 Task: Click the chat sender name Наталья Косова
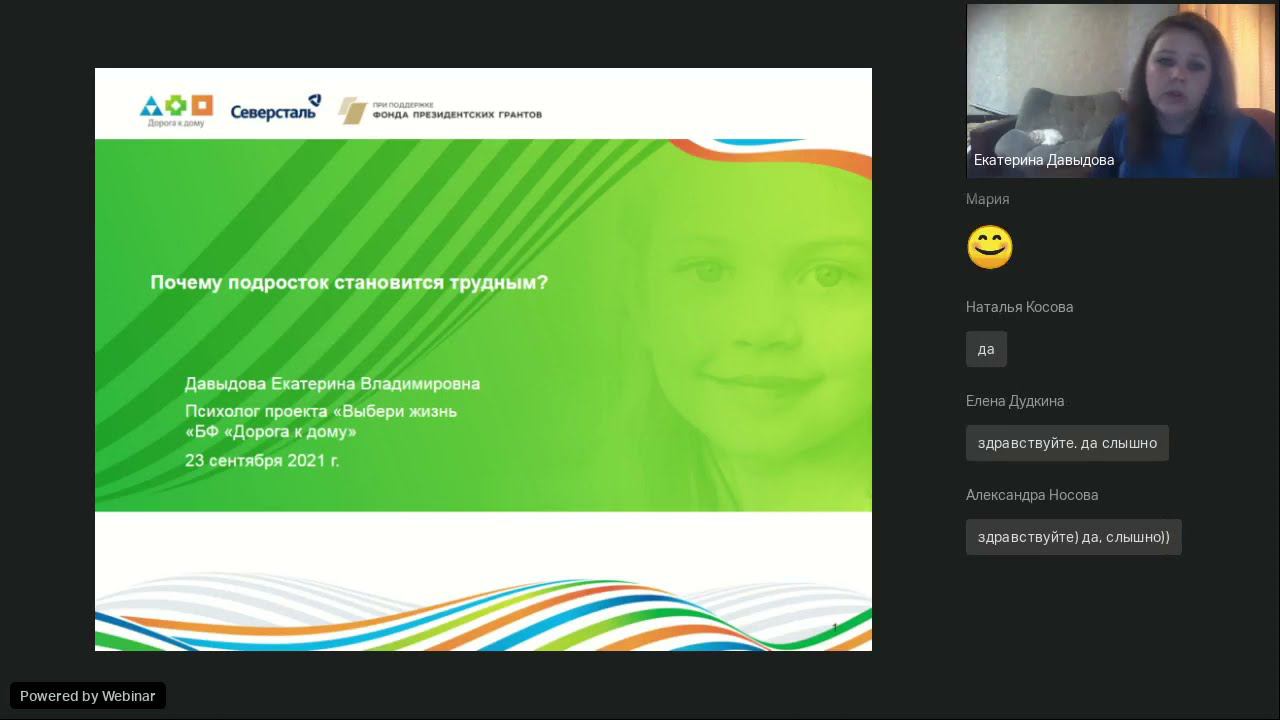(x=1019, y=307)
